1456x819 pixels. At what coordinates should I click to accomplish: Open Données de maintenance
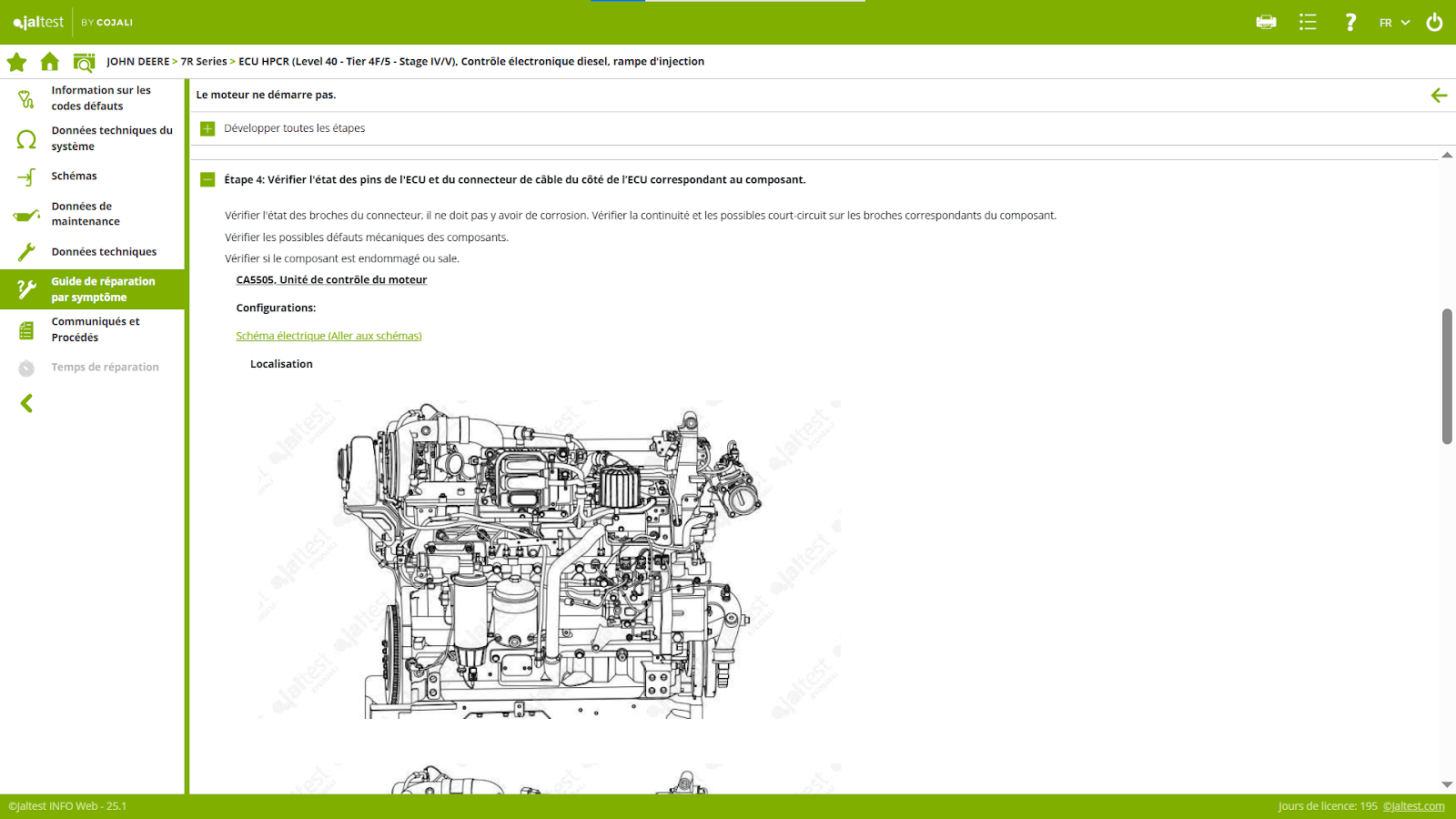pyautogui.click(x=86, y=214)
